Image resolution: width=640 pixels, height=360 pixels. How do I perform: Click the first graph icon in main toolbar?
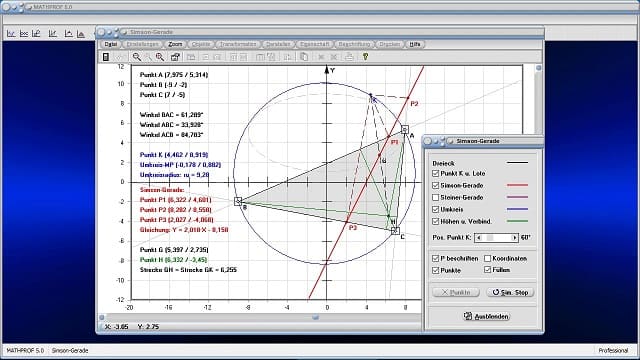click(x=11, y=33)
